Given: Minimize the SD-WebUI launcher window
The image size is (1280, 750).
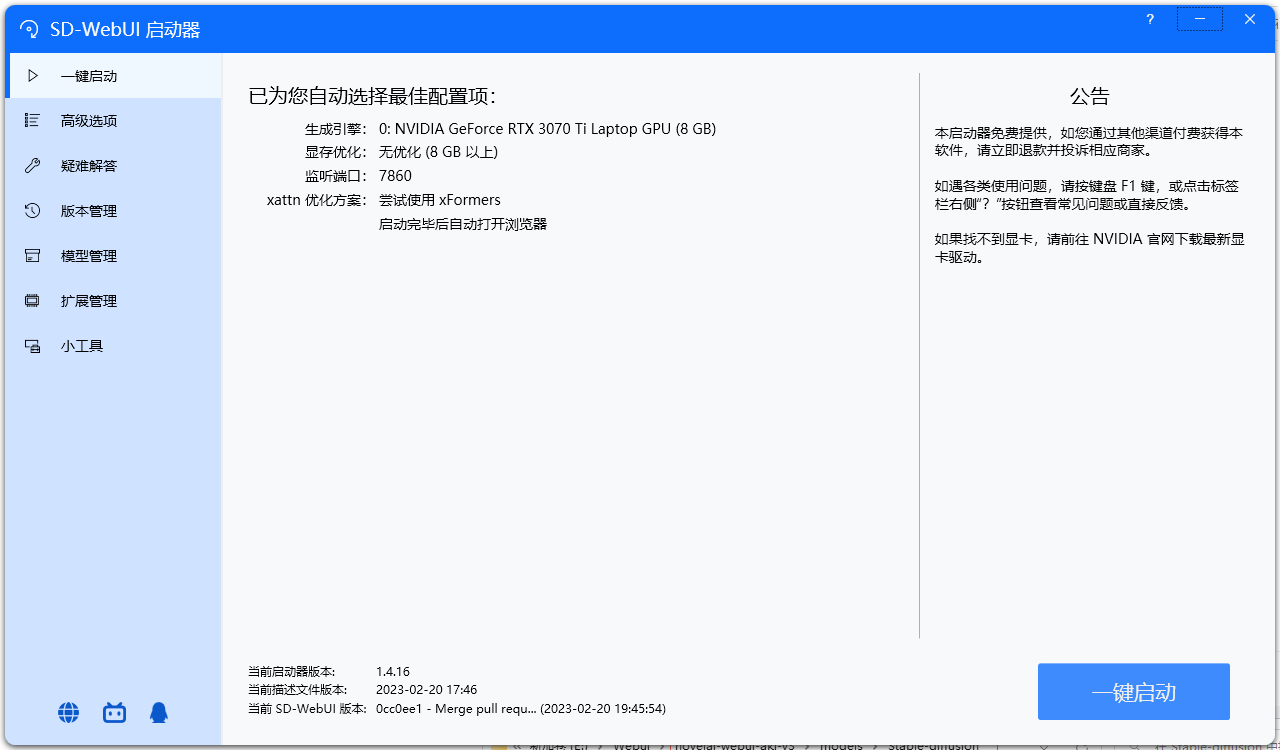Looking at the screenshot, I should point(1200,19).
